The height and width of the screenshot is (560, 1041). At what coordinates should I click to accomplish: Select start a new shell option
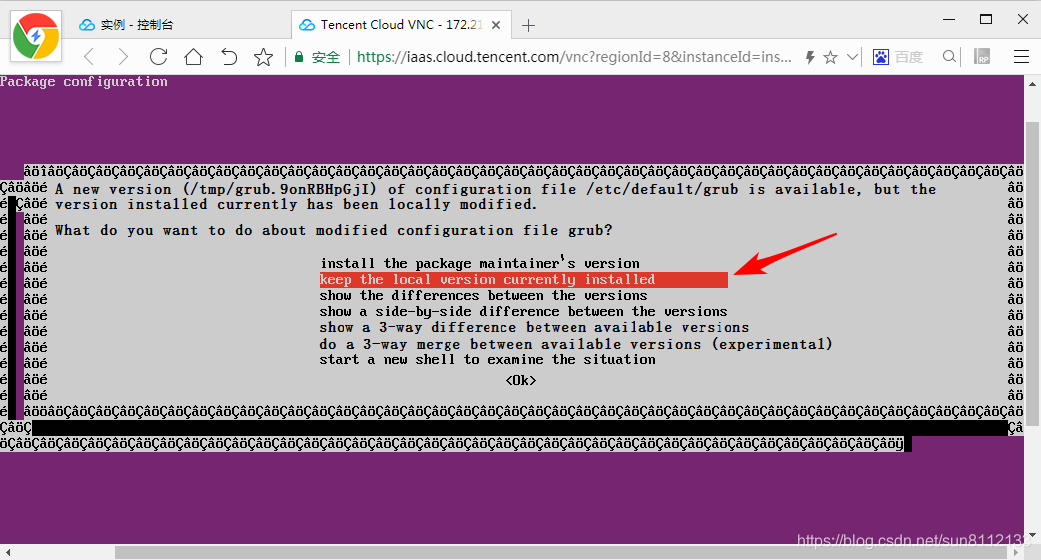[487, 359]
